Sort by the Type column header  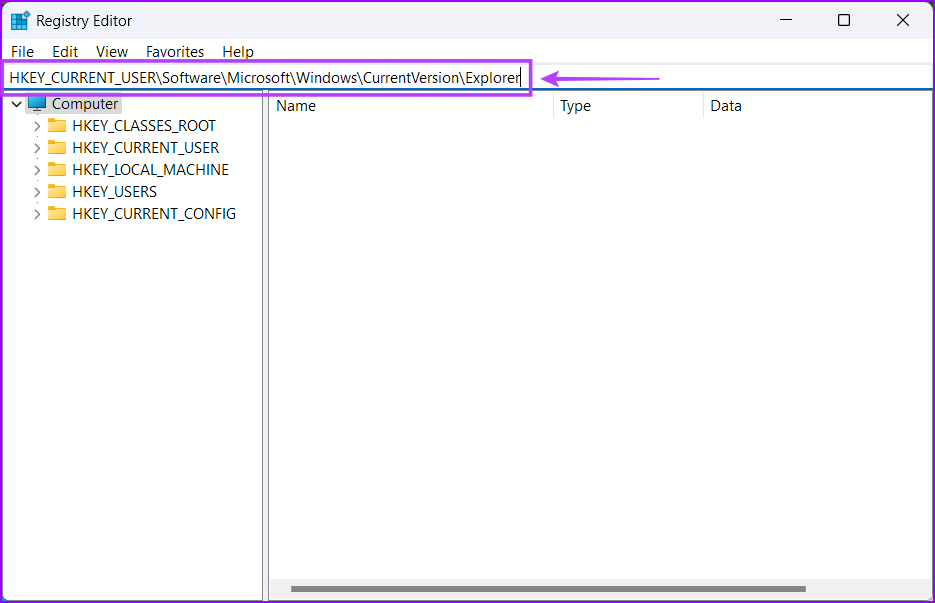click(x=629, y=106)
